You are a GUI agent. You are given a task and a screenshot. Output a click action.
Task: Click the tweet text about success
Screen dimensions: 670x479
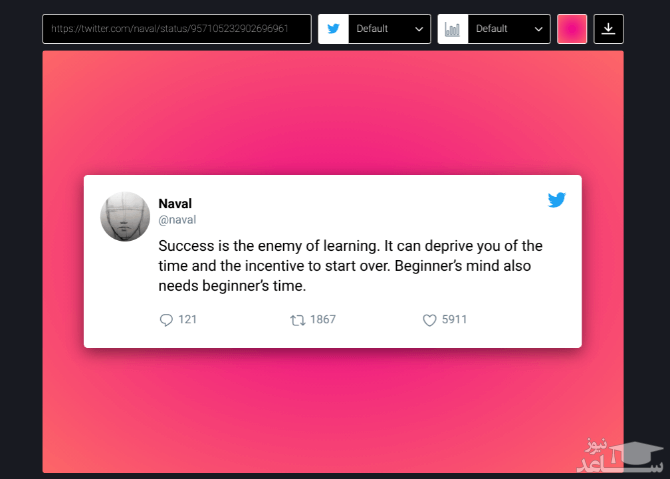click(350, 266)
